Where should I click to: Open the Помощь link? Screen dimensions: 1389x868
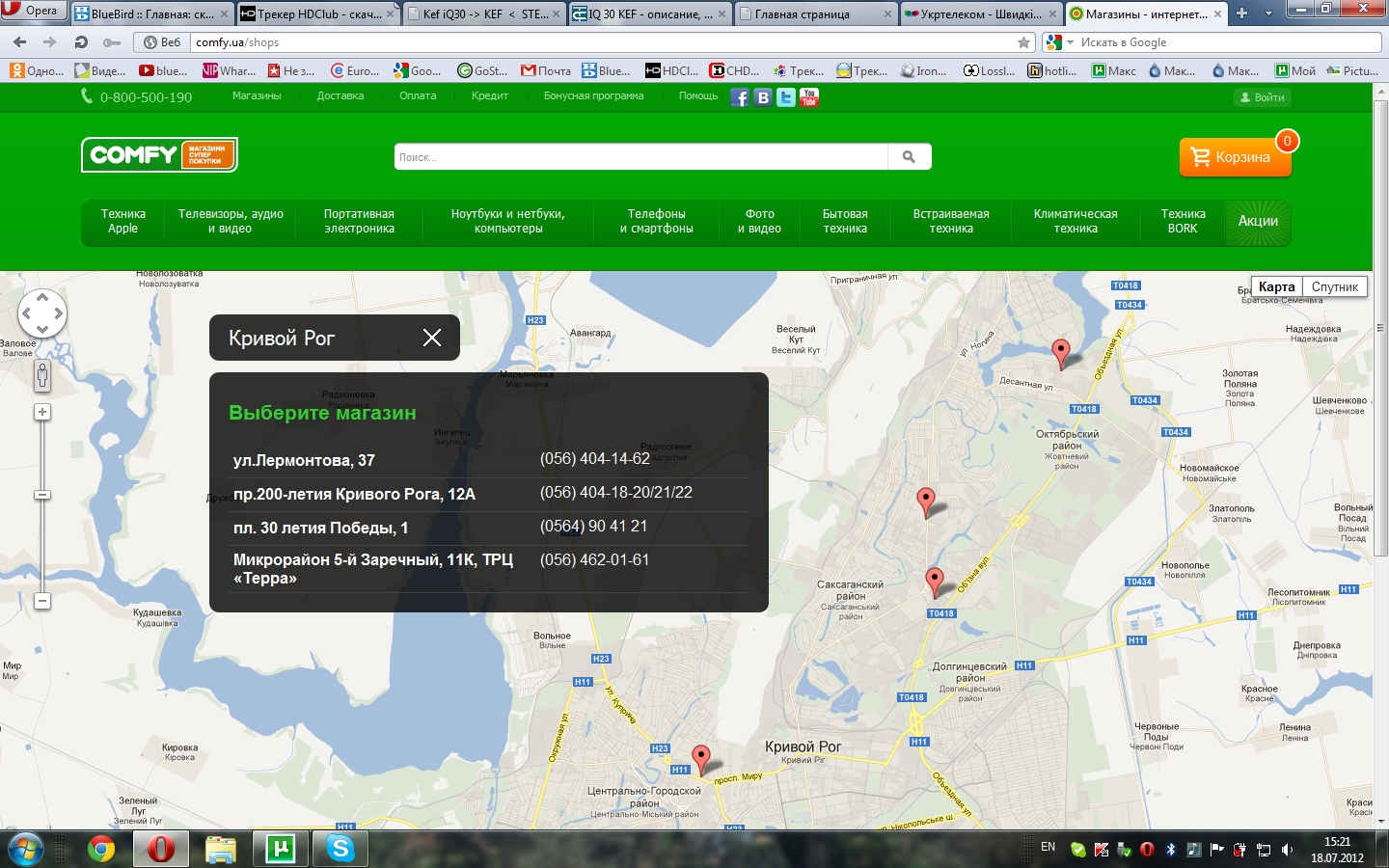click(x=698, y=96)
